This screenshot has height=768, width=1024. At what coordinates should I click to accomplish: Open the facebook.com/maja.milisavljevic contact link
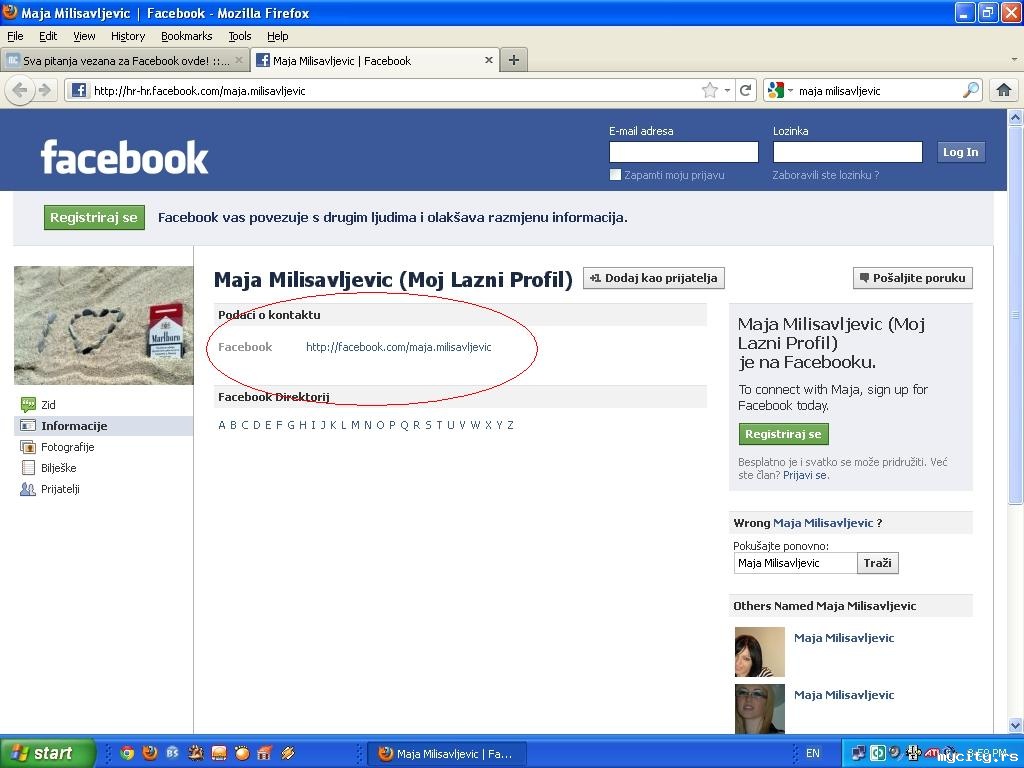pyautogui.click(x=398, y=347)
